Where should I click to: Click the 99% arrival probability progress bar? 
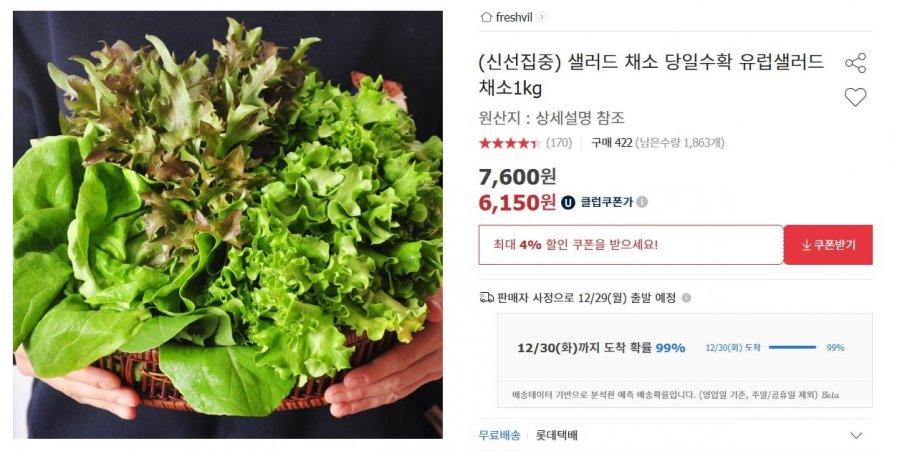[792, 347]
